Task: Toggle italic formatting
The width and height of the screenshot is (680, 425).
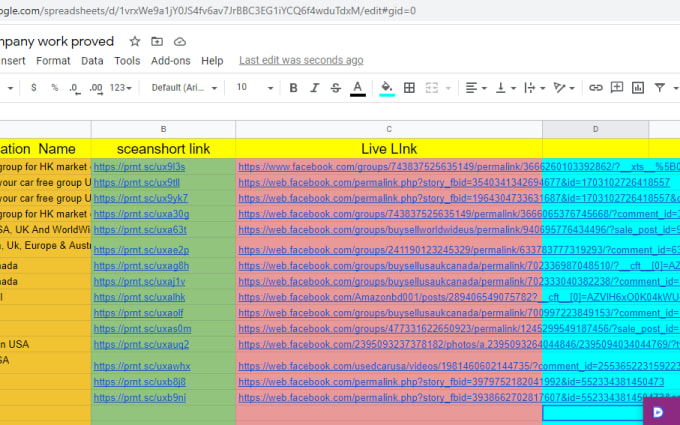Action: pos(314,88)
